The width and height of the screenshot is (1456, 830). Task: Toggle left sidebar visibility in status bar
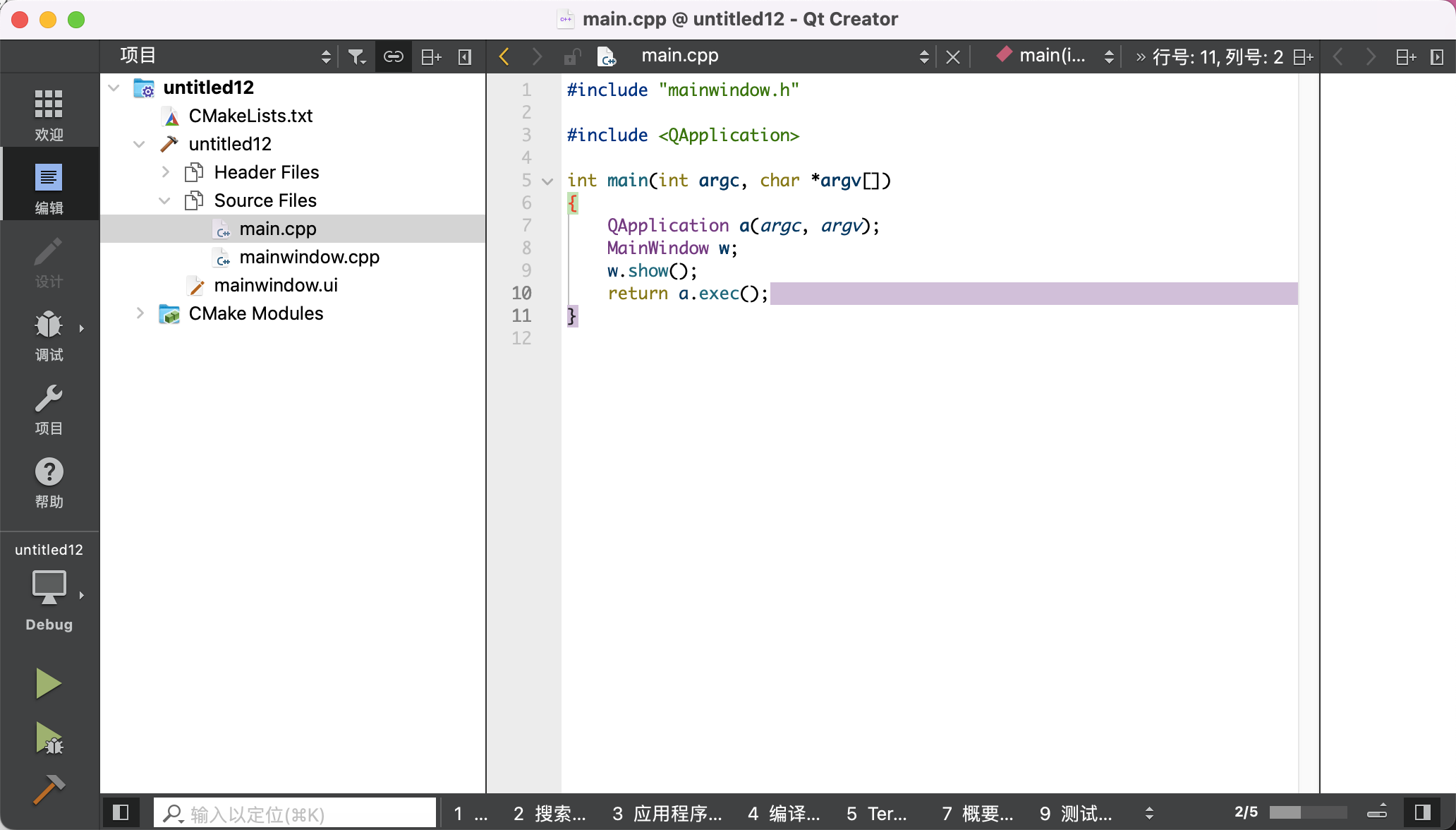121,812
